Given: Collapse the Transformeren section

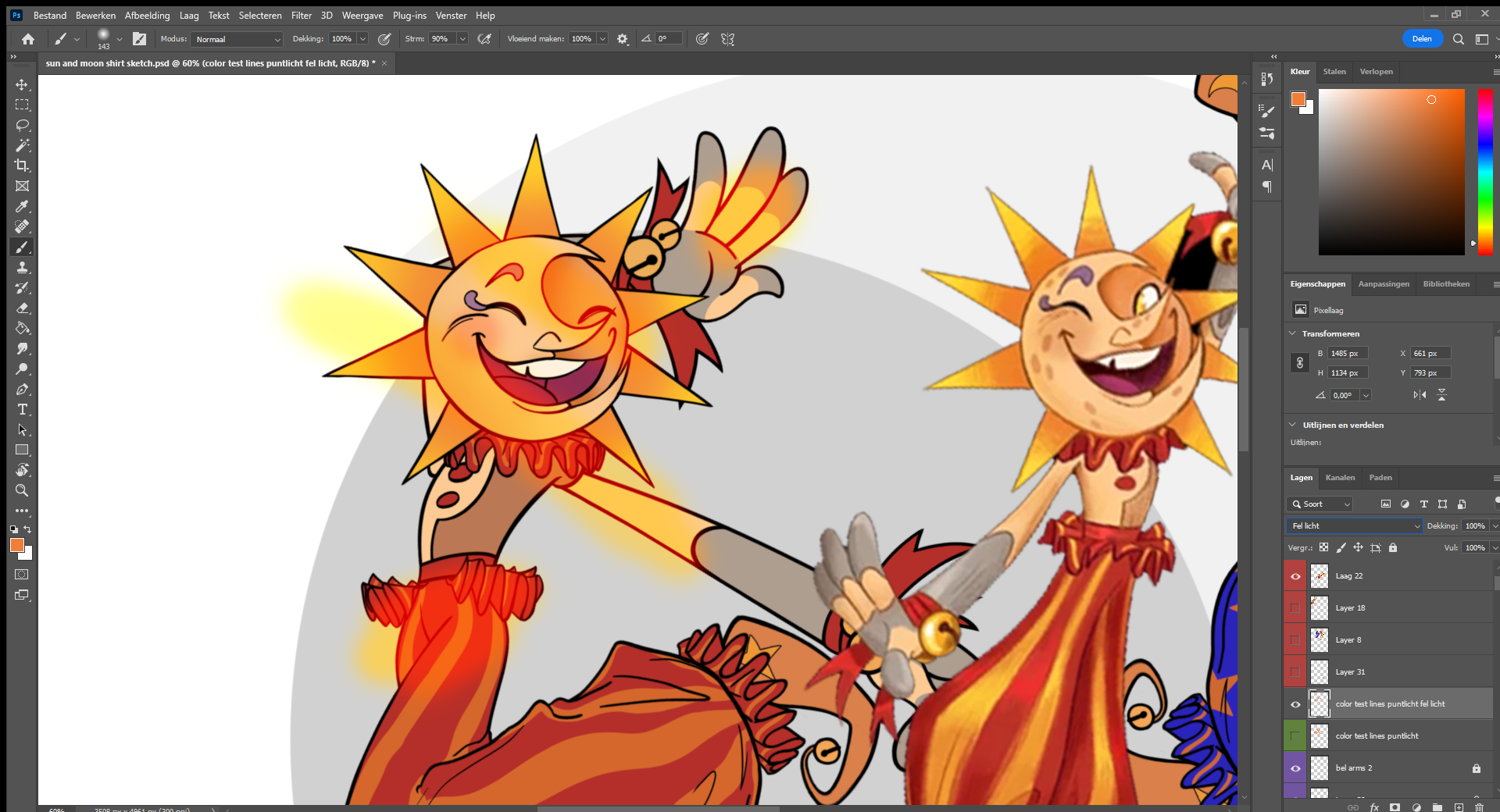Looking at the screenshot, I should tap(1292, 333).
